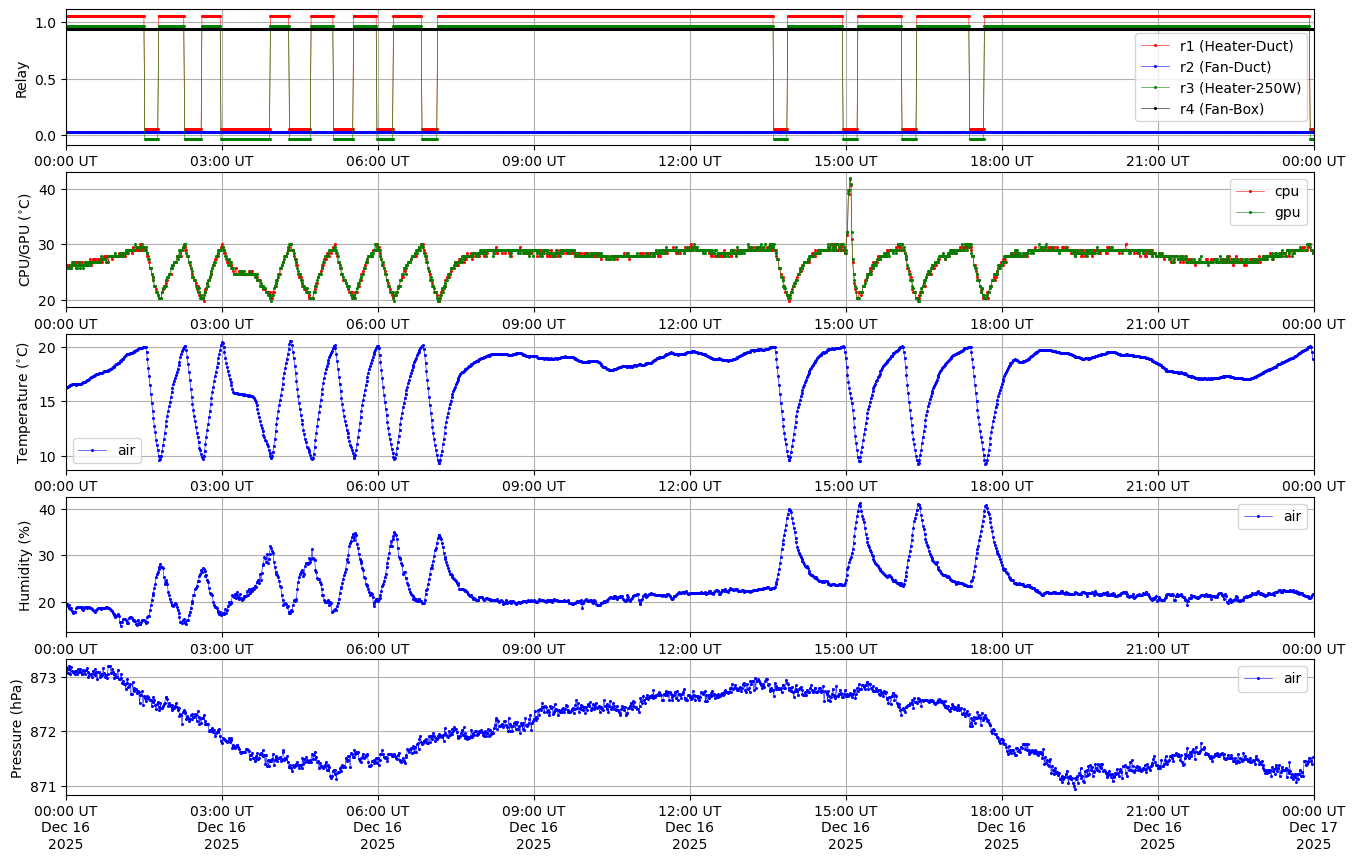1355x861 pixels.
Task: Click the CPU/GPU temperature spike peak above 40
Action: click(850, 180)
